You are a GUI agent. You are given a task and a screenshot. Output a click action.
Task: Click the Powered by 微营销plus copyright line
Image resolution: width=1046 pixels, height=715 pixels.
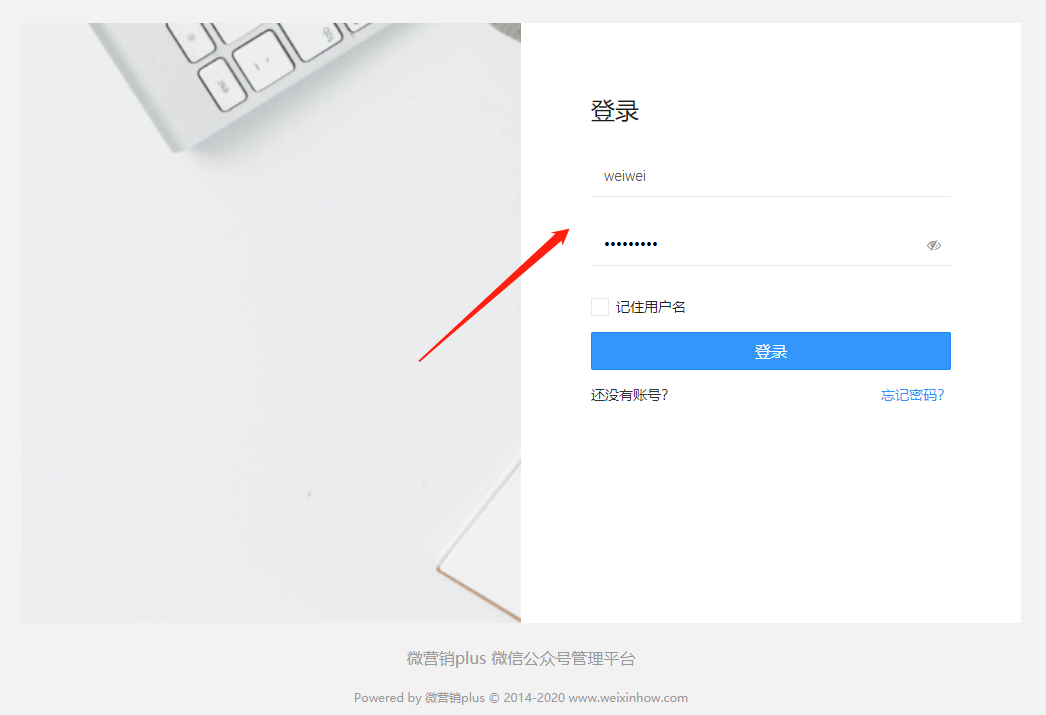pyautogui.click(x=521, y=698)
